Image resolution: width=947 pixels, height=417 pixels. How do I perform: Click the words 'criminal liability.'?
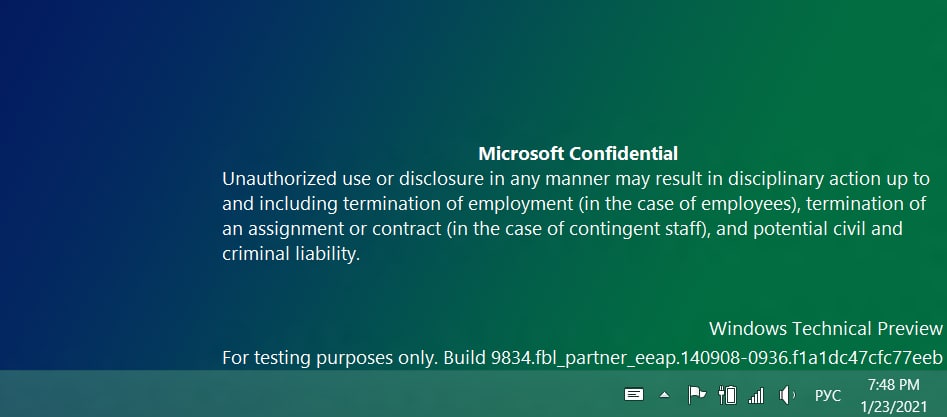[x=291, y=254]
